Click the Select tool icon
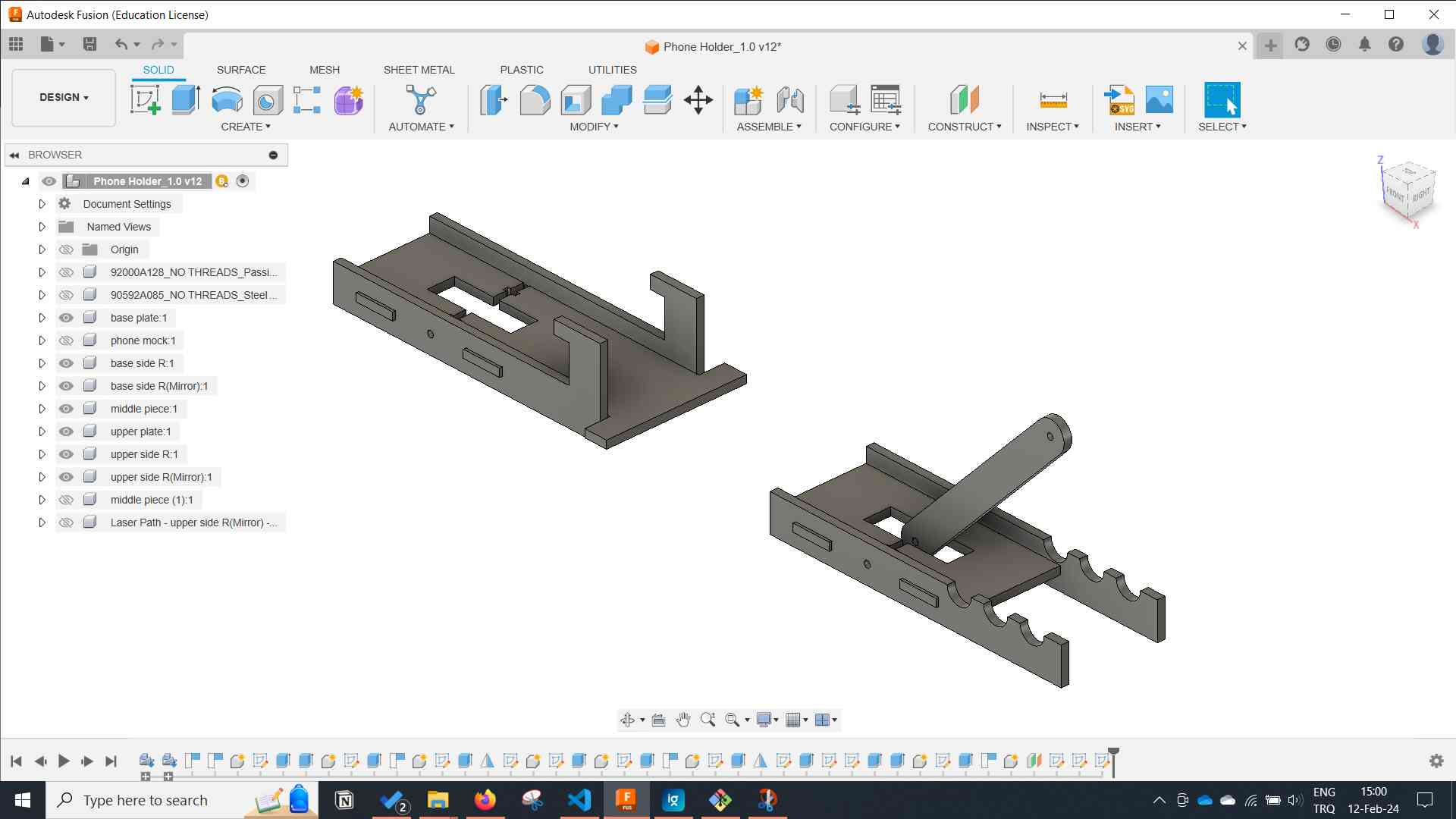This screenshot has height=819, width=1456. [1222, 100]
